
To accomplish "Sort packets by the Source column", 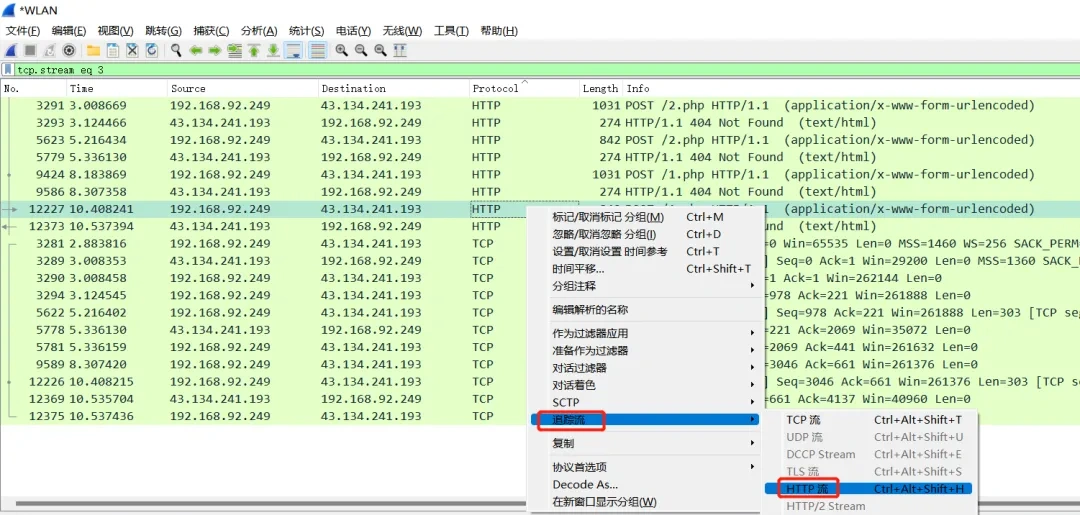I will [243, 88].
